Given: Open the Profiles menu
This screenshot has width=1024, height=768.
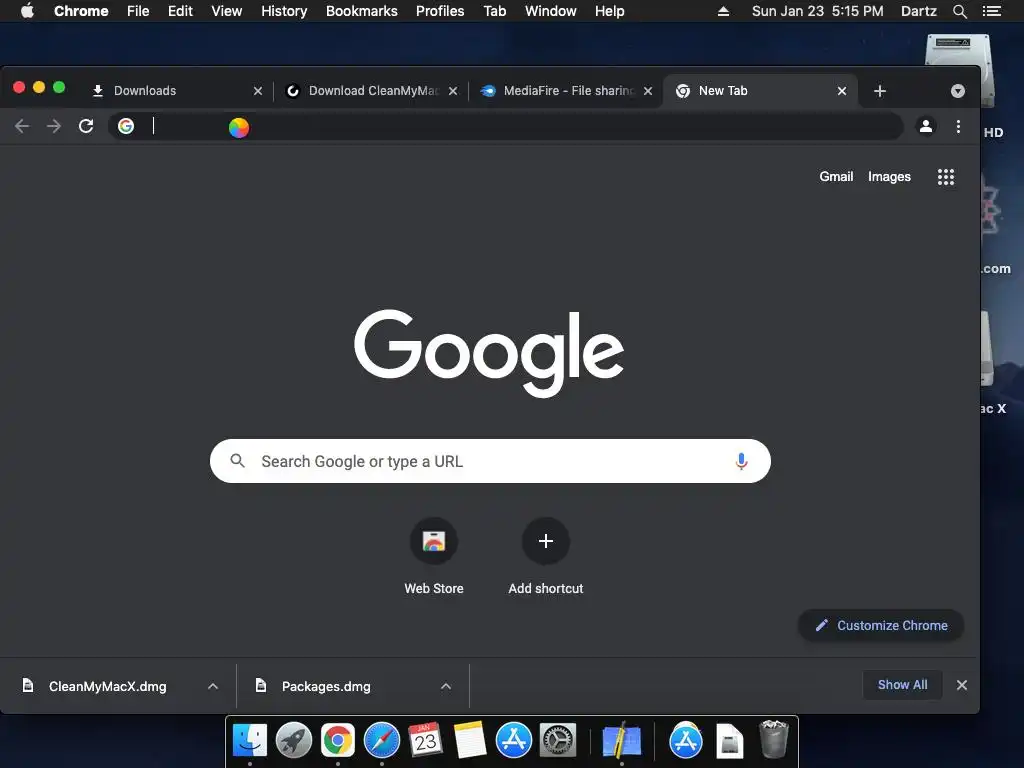Looking at the screenshot, I should pyautogui.click(x=440, y=11).
